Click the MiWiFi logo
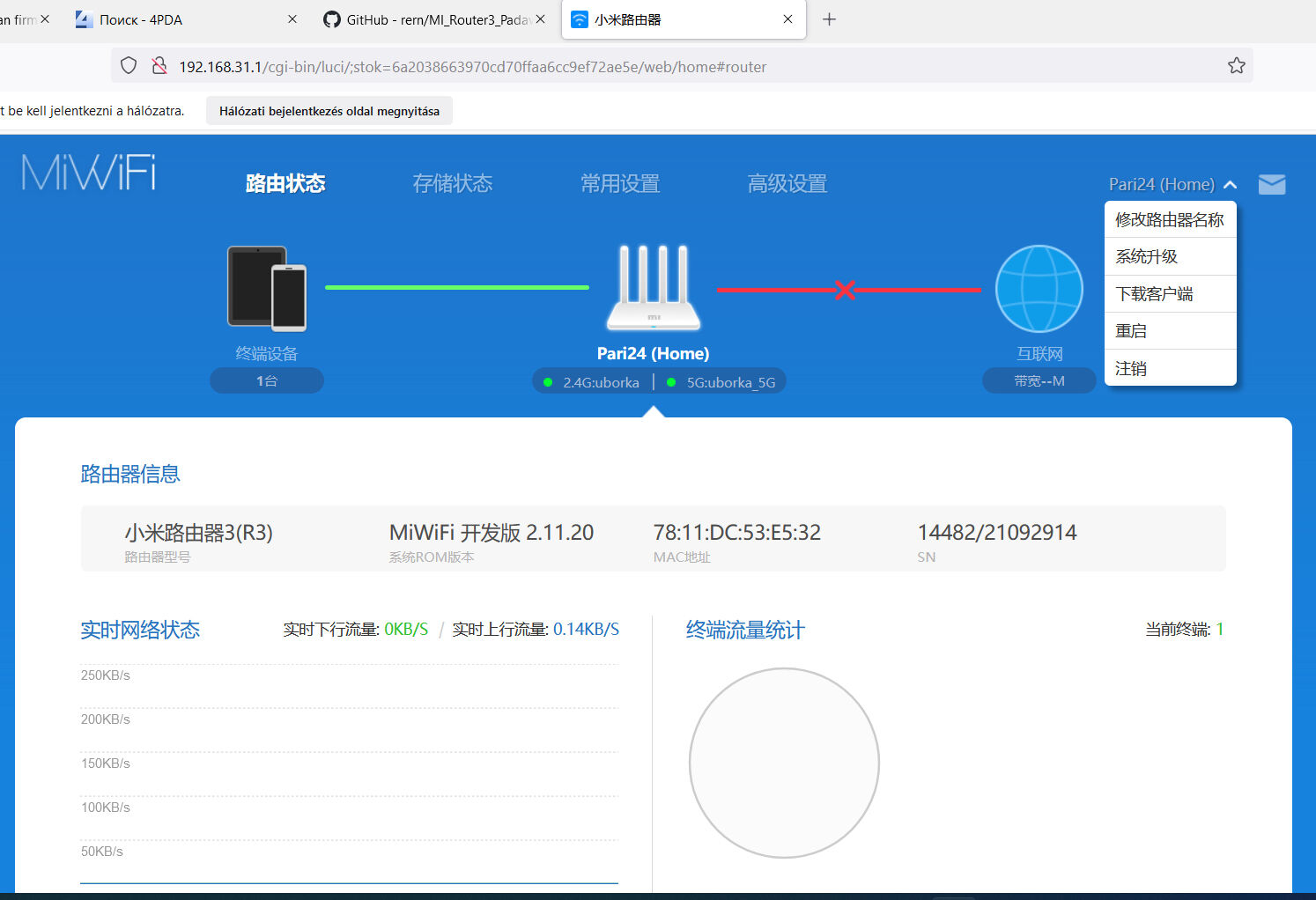This screenshot has width=1316, height=900. [89, 173]
